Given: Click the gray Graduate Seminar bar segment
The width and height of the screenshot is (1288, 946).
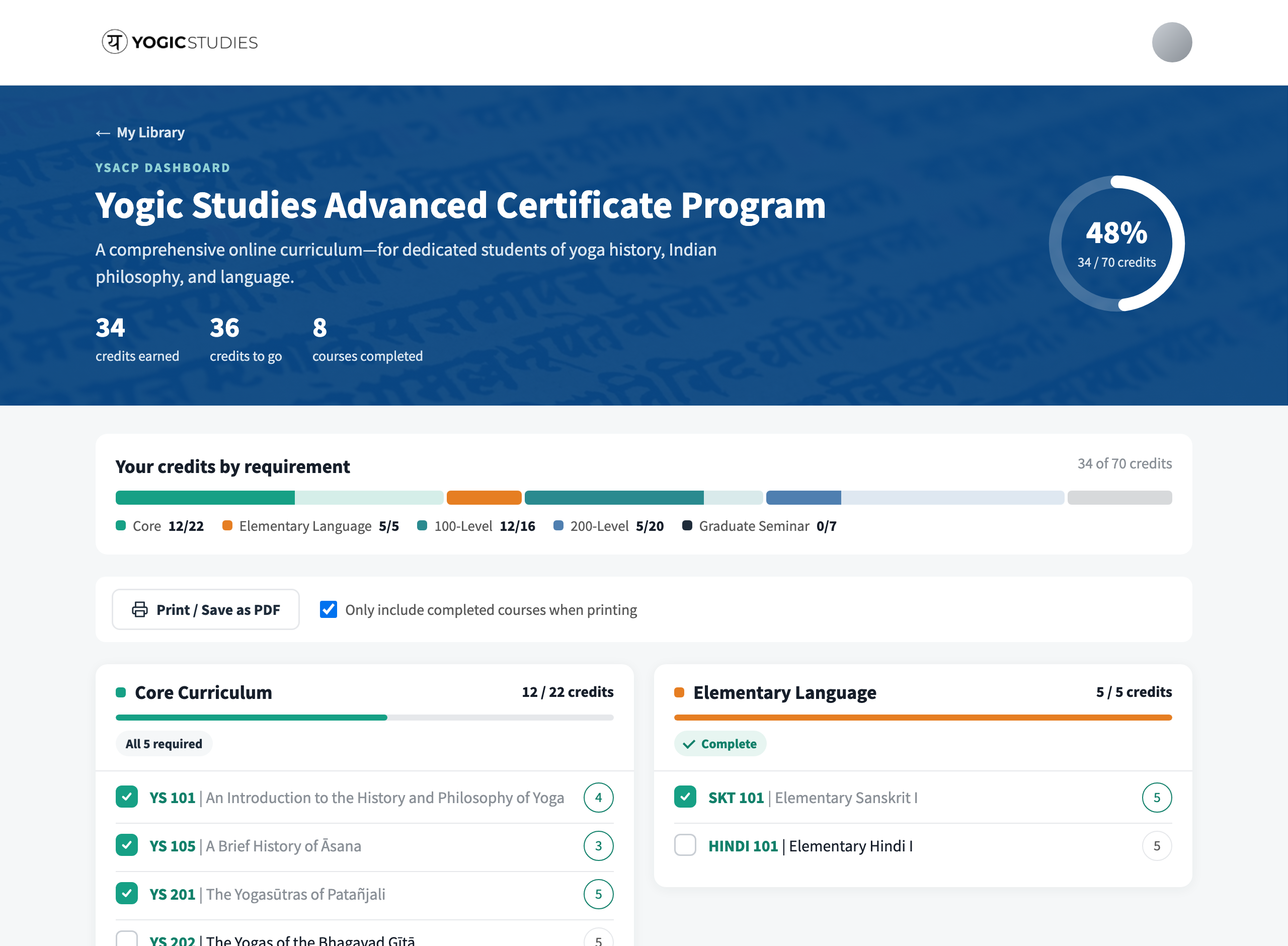Looking at the screenshot, I should coord(1119,498).
